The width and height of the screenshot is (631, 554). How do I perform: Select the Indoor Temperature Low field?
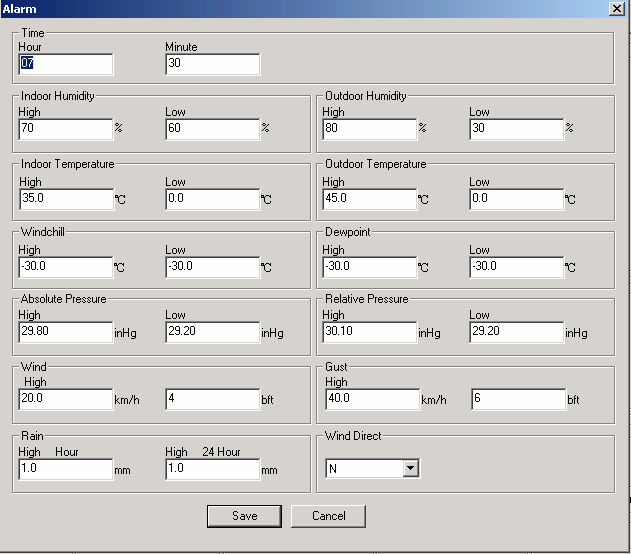coord(213,199)
